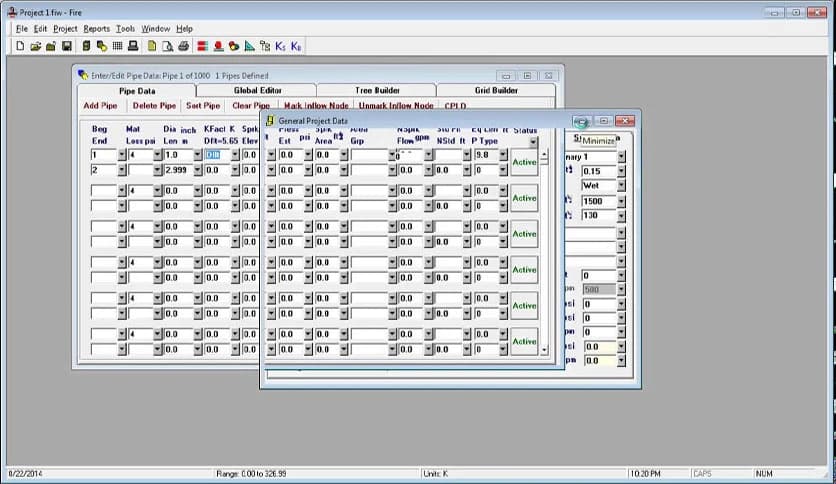Image resolution: width=836 pixels, height=484 pixels.
Task: Click the Unmark Inflow Node button
Action: pos(396,106)
